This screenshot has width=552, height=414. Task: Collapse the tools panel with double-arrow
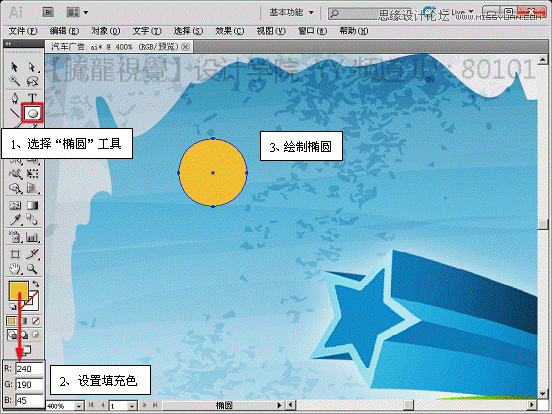(8, 44)
